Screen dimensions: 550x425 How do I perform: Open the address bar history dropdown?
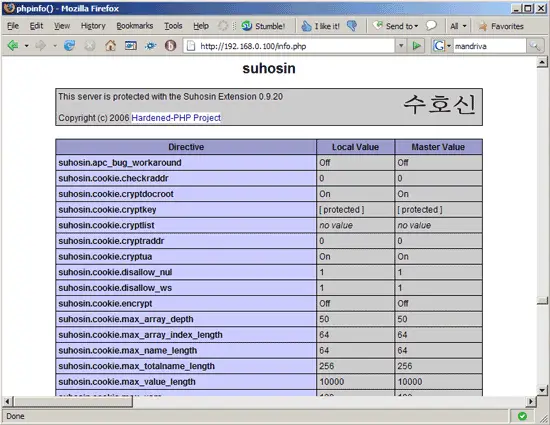pyautogui.click(x=401, y=46)
